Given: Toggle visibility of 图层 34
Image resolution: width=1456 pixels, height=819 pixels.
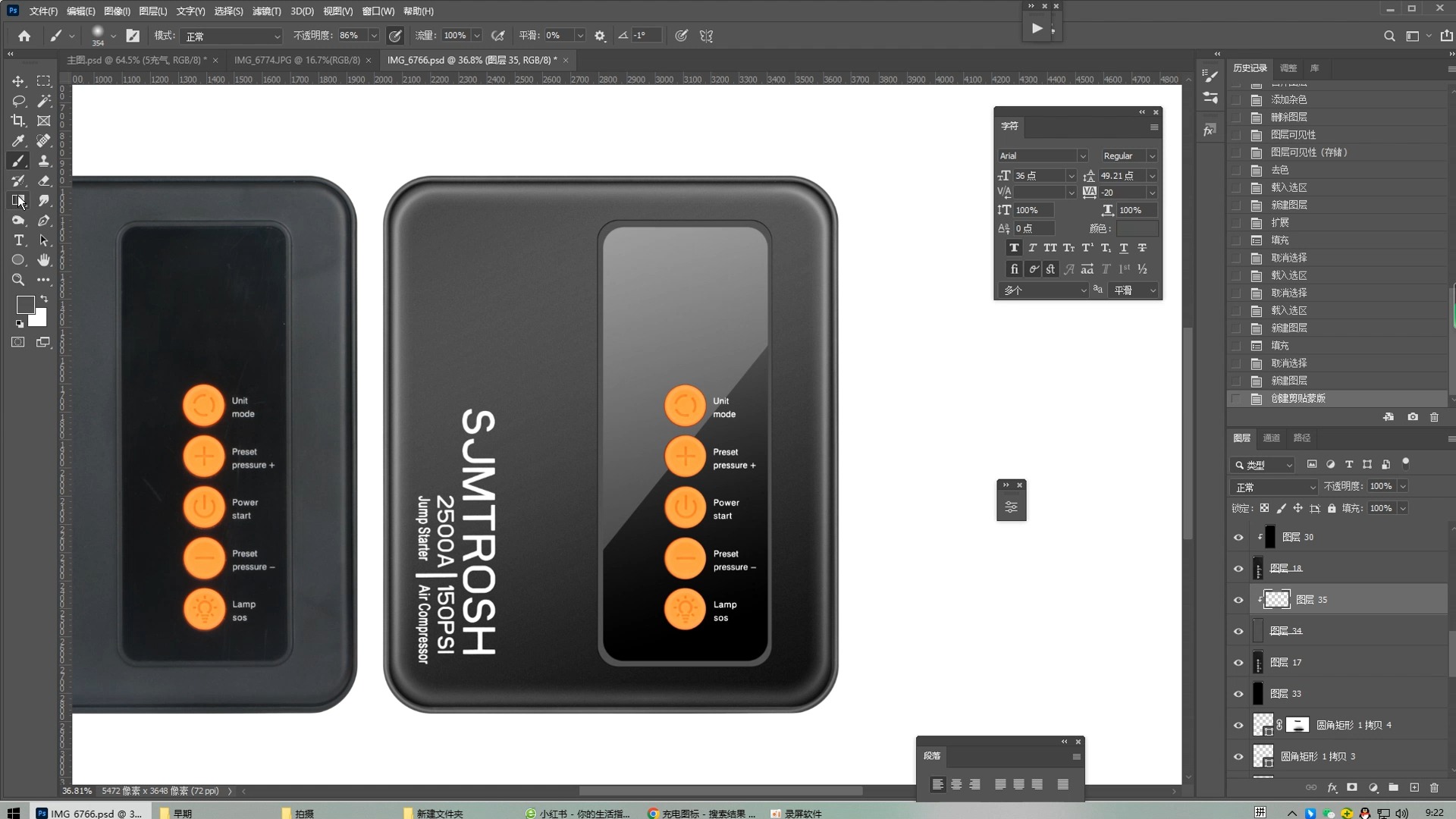Looking at the screenshot, I should pos(1238,632).
